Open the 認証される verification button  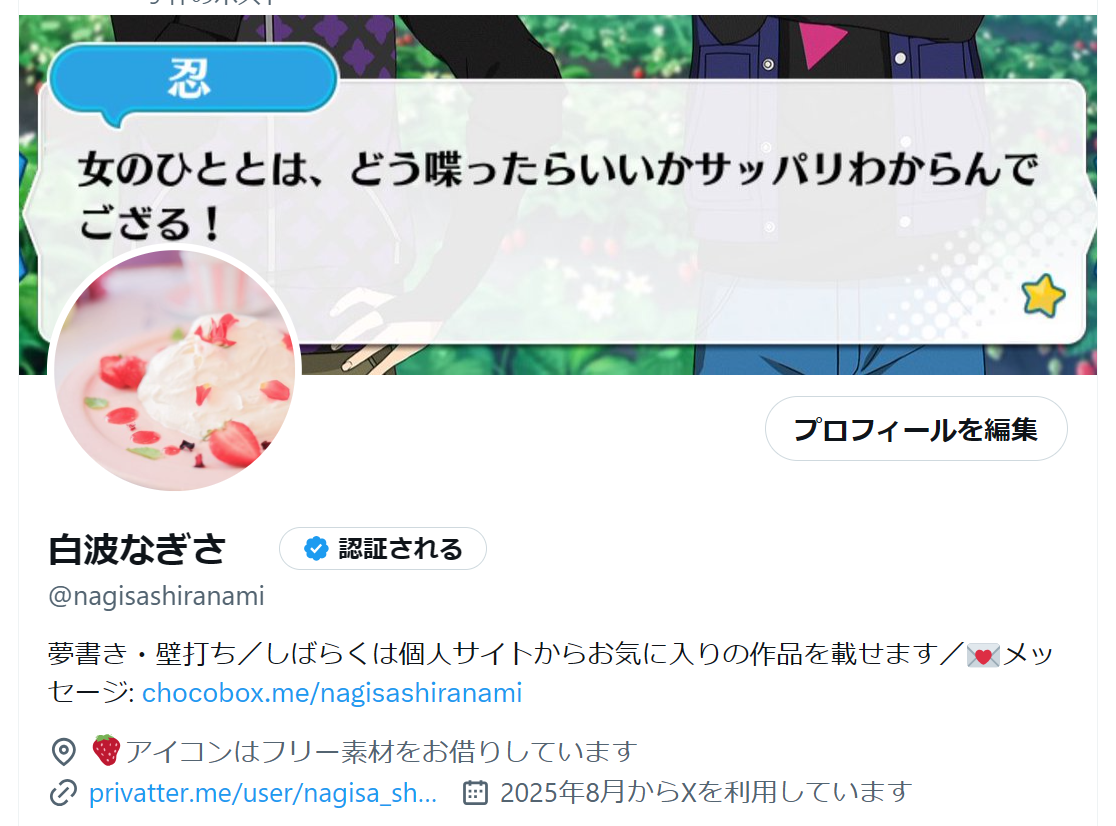[383, 549]
